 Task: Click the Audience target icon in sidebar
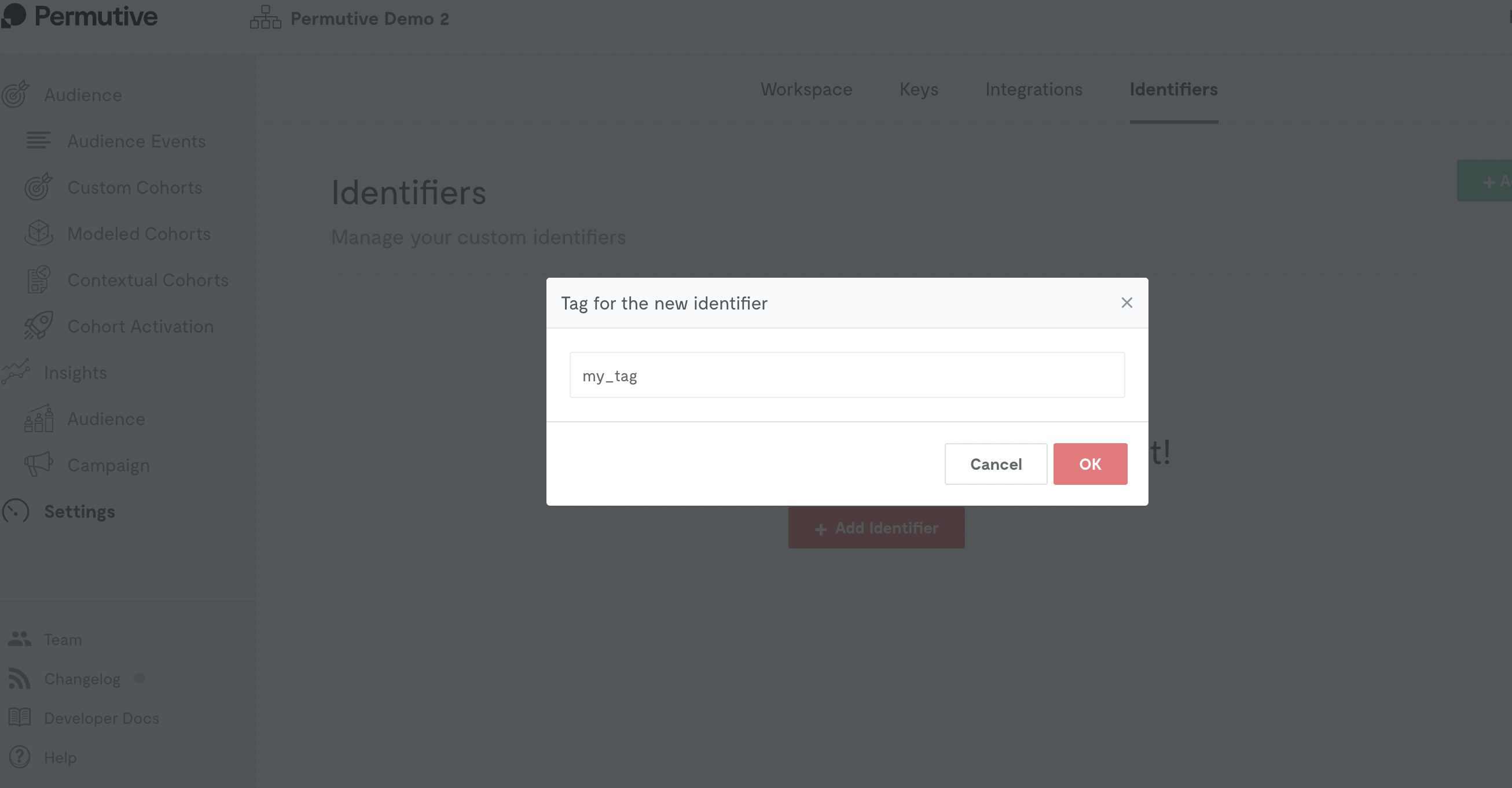pos(15,94)
